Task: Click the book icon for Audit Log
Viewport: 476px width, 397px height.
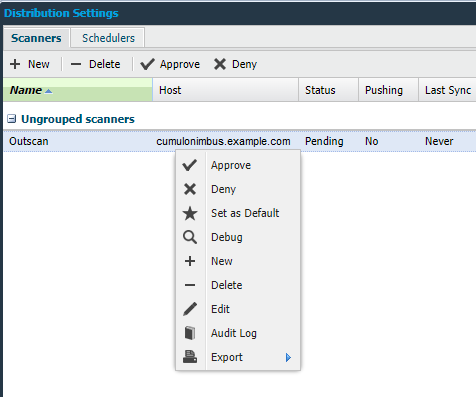Action: [190, 333]
